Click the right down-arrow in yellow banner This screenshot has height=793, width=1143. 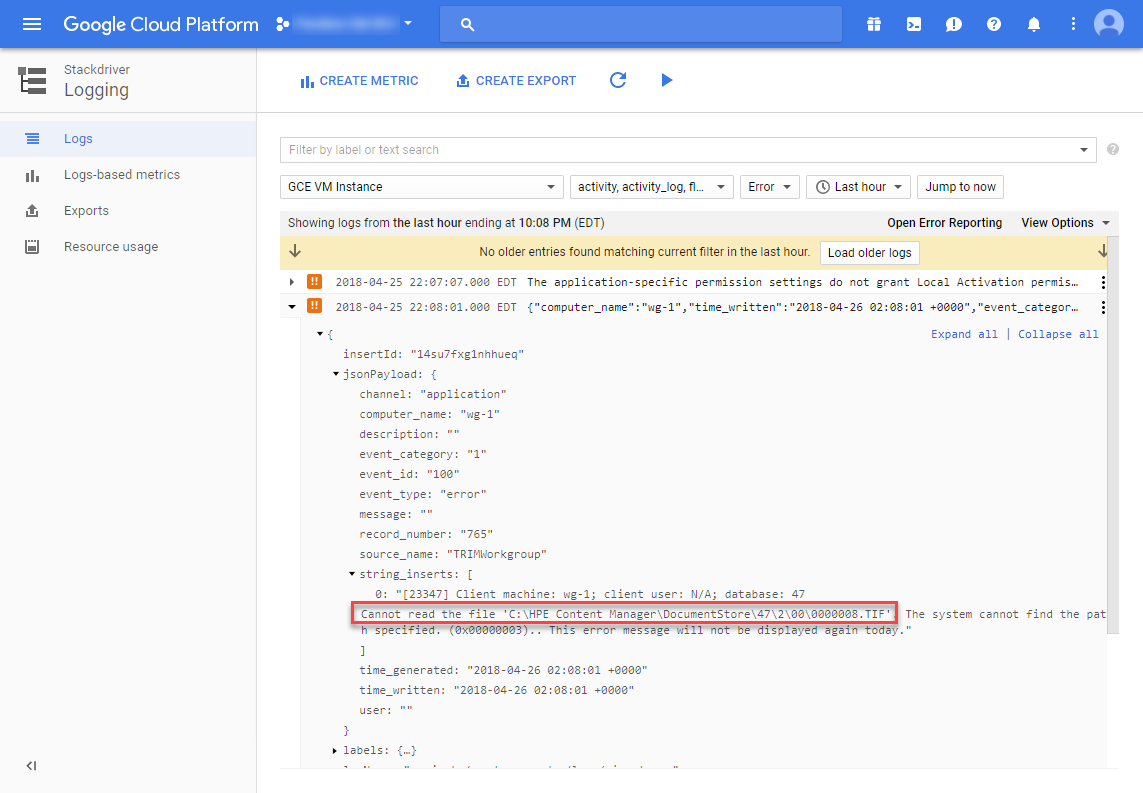coord(1102,251)
